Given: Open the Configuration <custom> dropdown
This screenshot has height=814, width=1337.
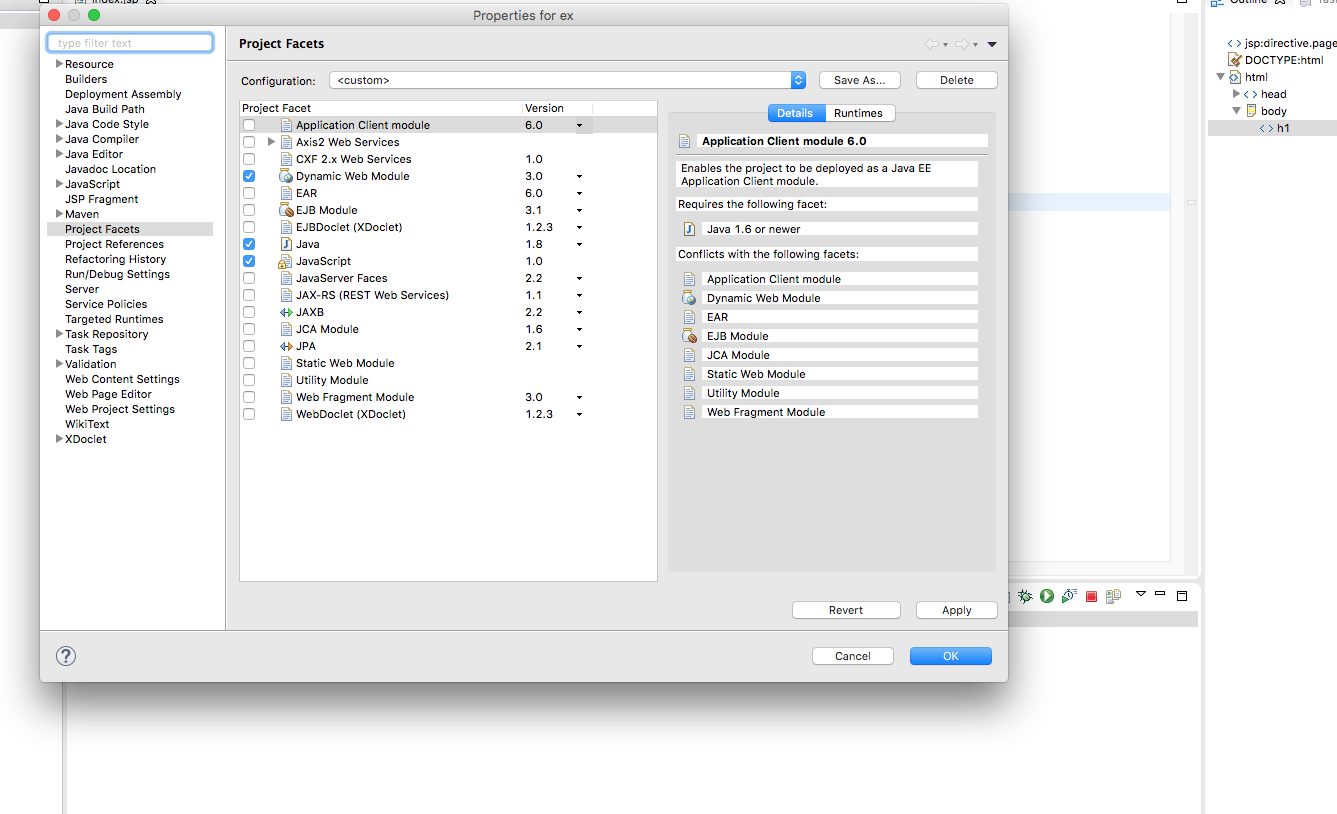Looking at the screenshot, I should coord(568,80).
